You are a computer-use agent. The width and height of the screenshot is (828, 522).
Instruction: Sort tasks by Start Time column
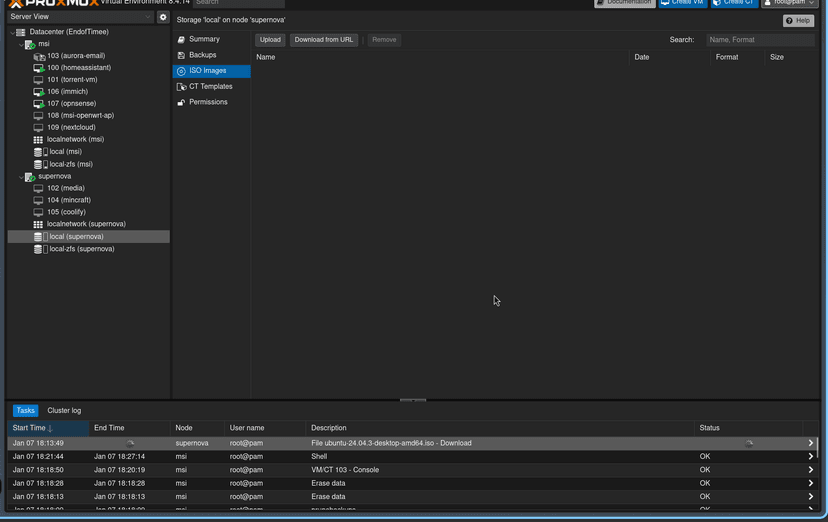click(x=30, y=428)
